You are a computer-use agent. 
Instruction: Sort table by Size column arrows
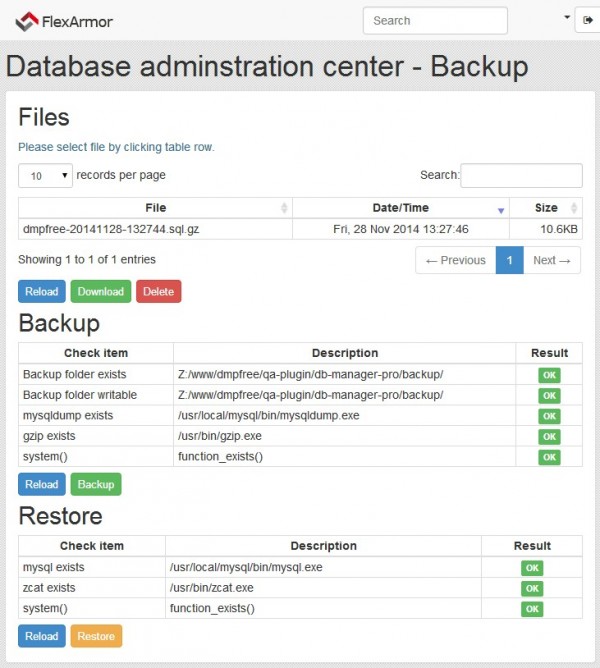point(573,208)
